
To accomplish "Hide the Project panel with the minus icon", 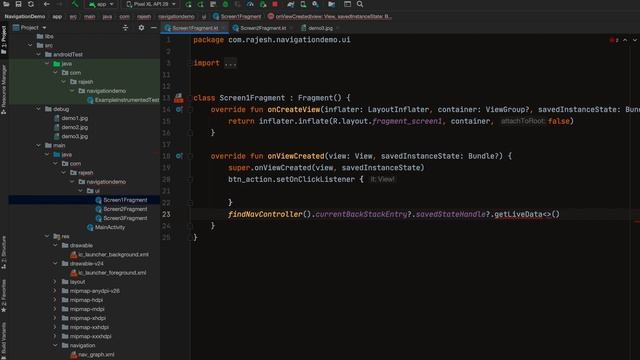I will pos(153,27).
